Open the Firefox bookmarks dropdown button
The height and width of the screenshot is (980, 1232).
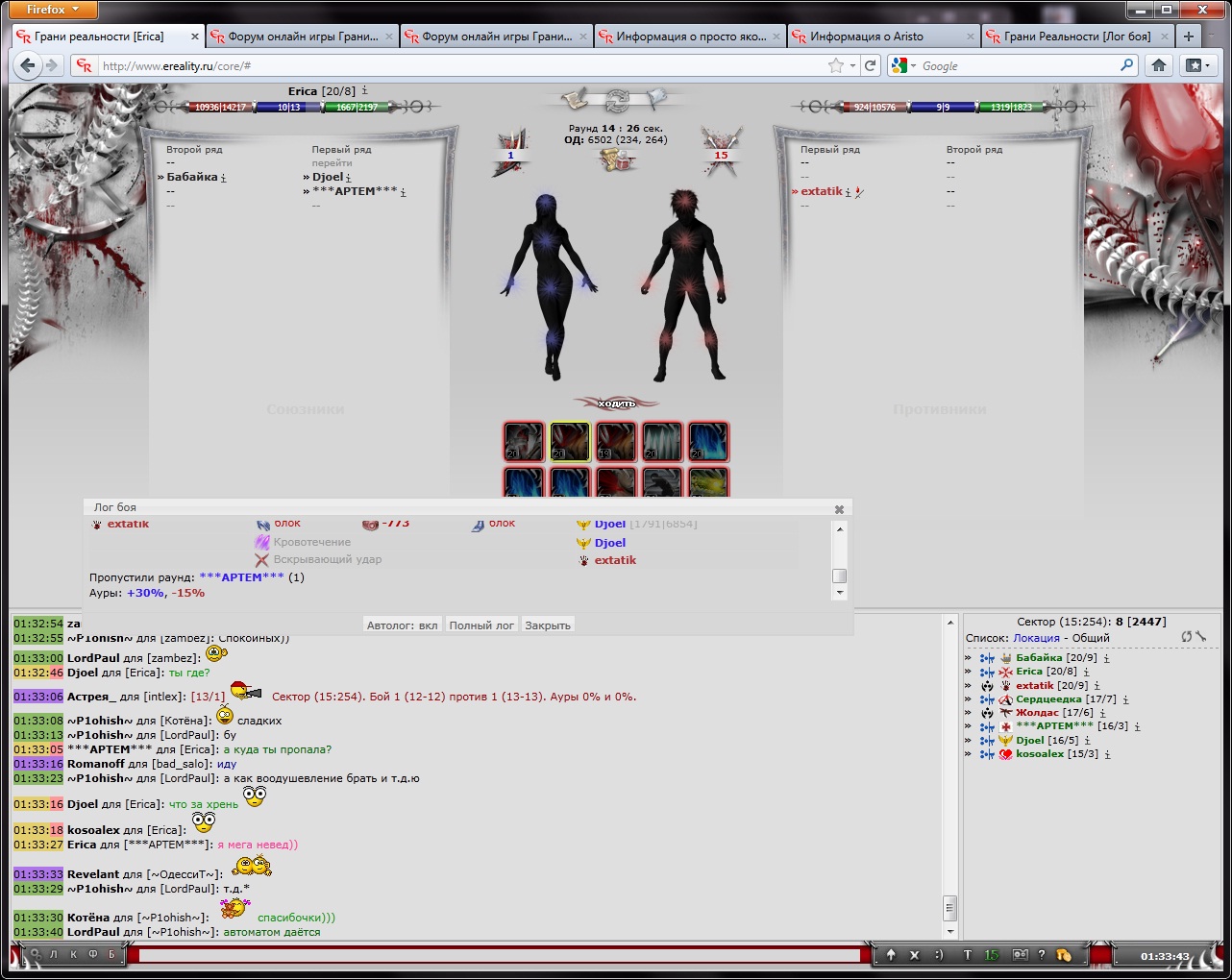click(x=1197, y=65)
